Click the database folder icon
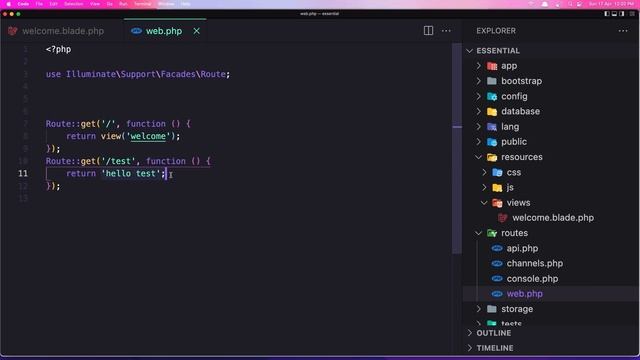Screen dimensions: 640x360 (492, 111)
